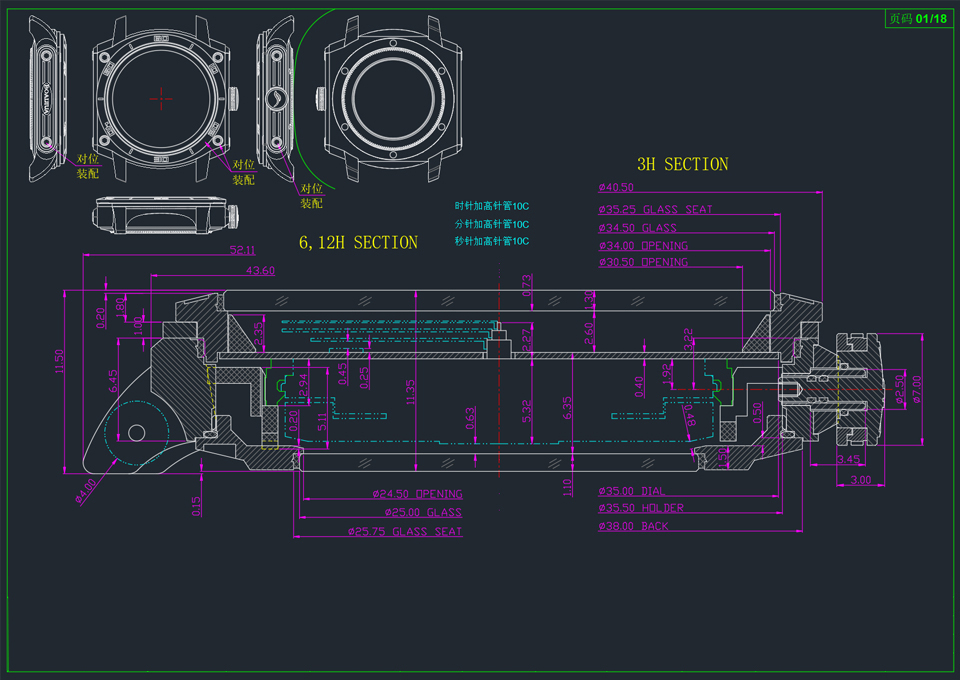Screen dimensions: 960x680
Task: Select the note "时针加高针管10C"
Action: pos(492,206)
